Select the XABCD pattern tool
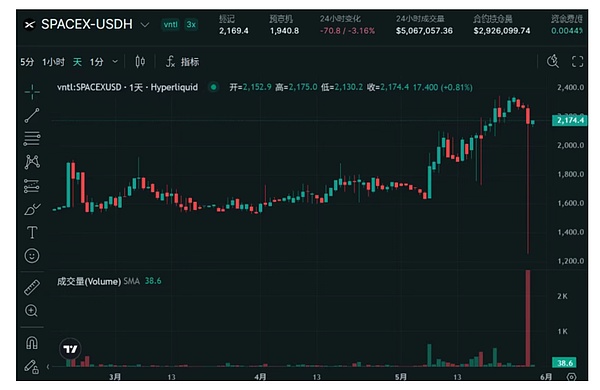The height and width of the screenshot is (390, 600). pyautogui.click(x=32, y=162)
